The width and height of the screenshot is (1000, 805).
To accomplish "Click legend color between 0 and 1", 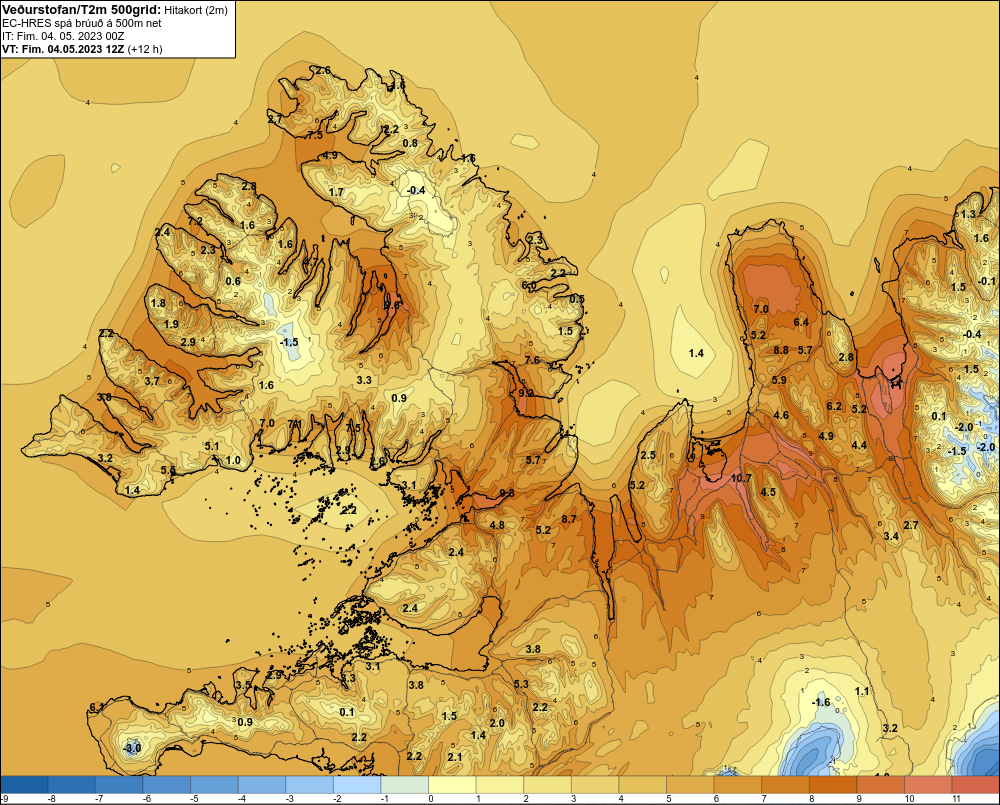I will tap(452, 785).
